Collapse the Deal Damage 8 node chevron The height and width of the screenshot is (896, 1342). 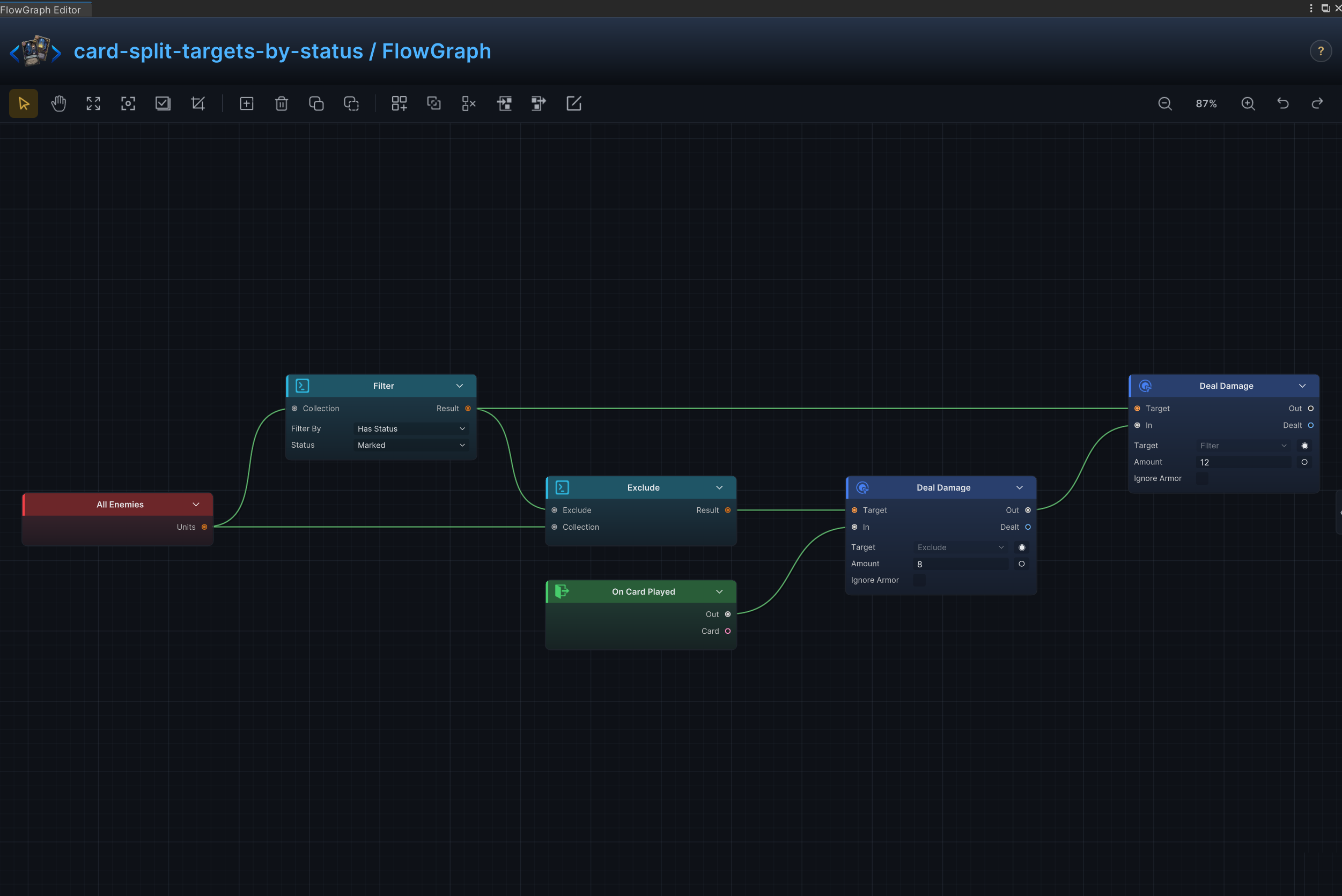click(x=1020, y=487)
